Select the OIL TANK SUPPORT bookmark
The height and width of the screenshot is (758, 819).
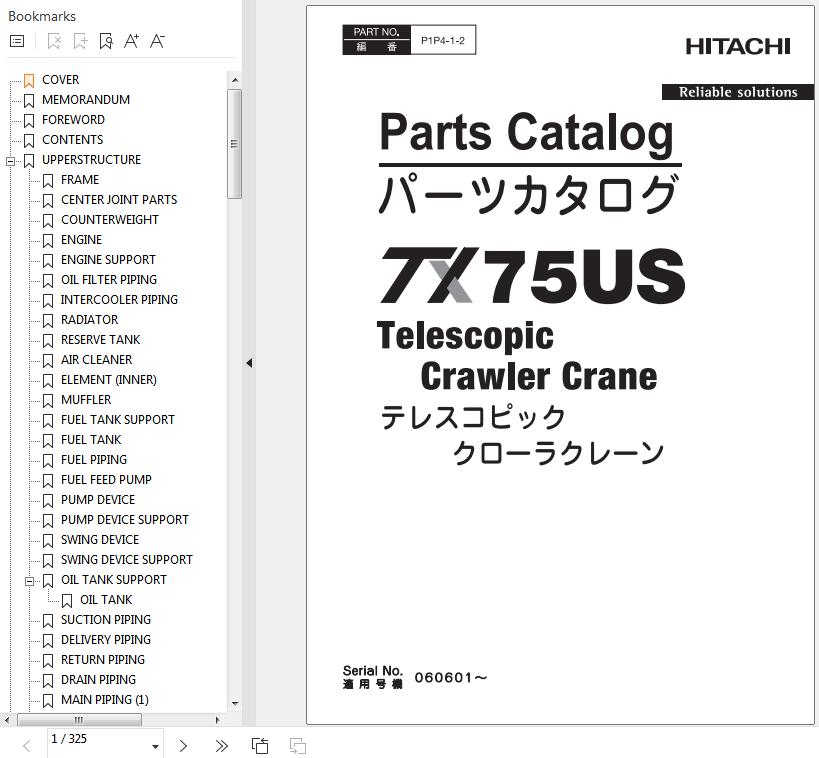[x=114, y=580]
